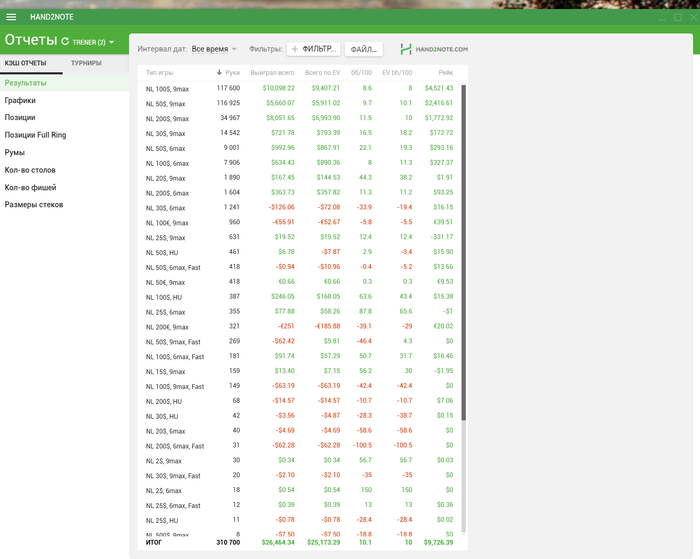This screenshot has height=559, width=700.
Task: Select the NL 50$, 6max, Fast row
Action: [x=299, y=267]
